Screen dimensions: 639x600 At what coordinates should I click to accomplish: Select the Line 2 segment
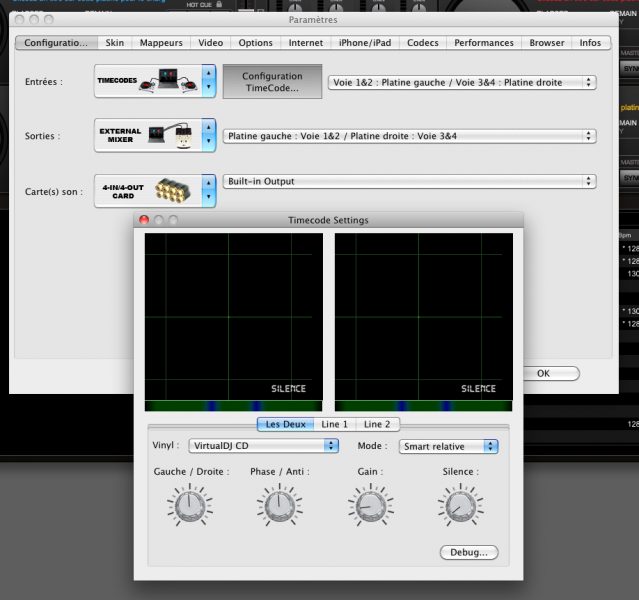click(377, 424)
